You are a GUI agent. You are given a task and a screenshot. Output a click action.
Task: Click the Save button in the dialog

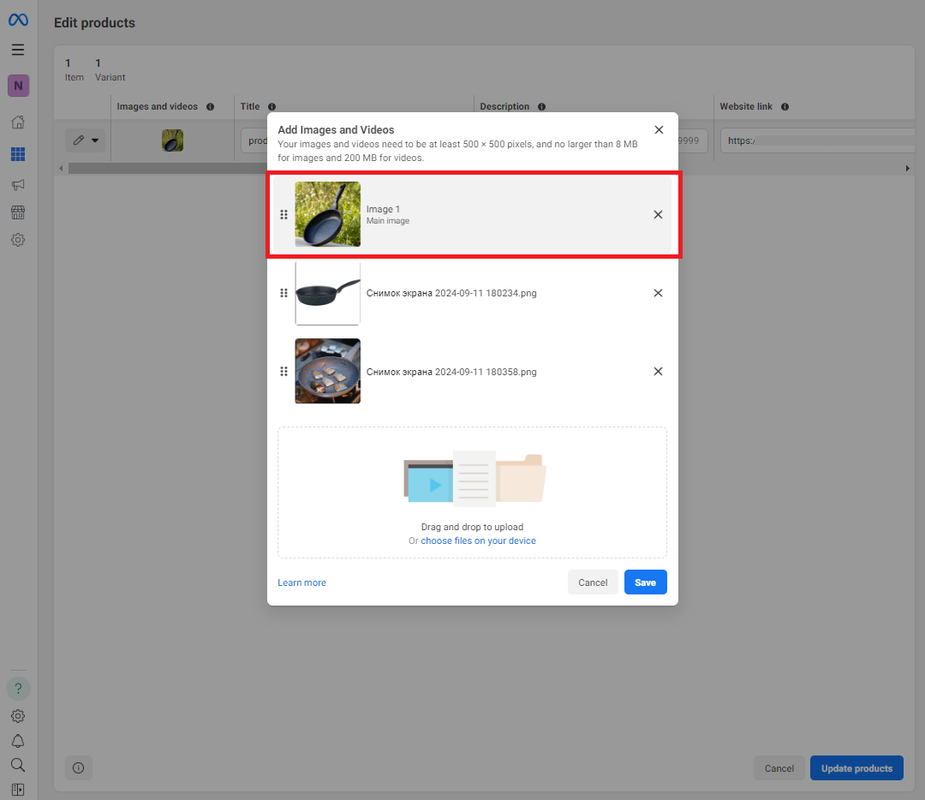click(x=645, y=582)
